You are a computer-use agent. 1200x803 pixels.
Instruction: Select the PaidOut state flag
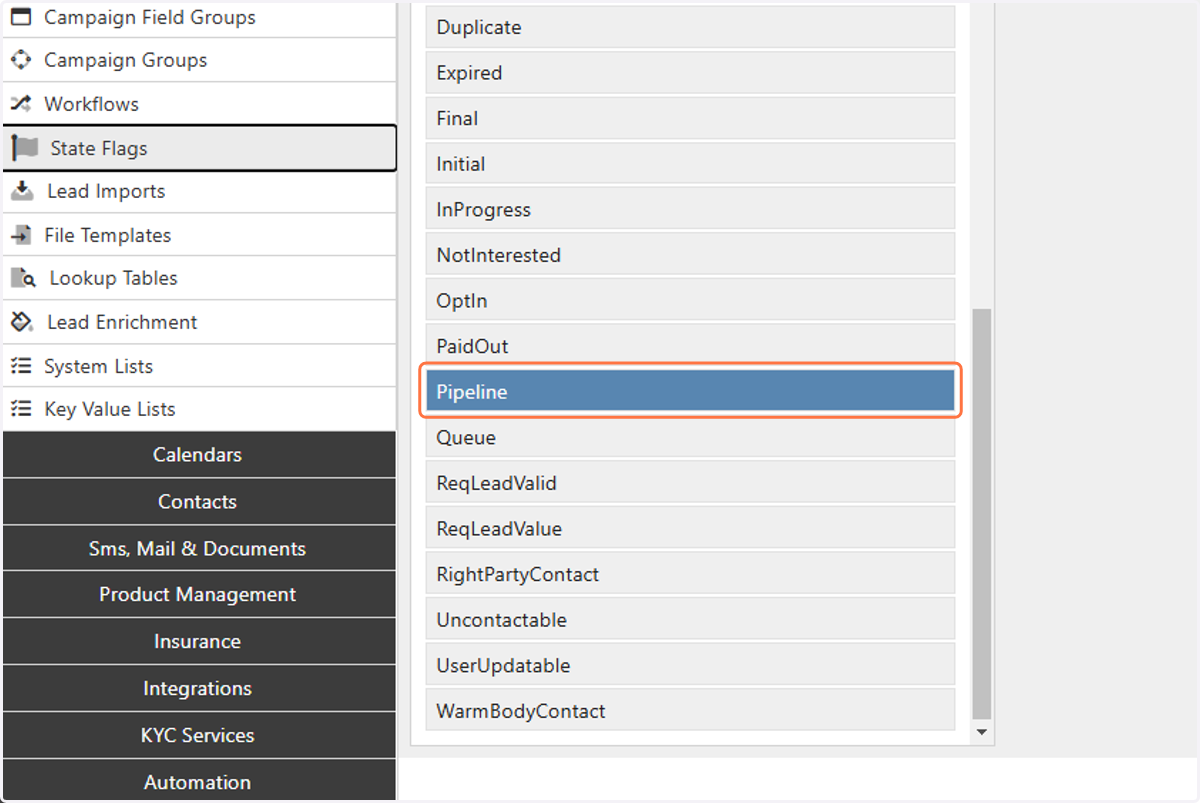tap(690, 346)
